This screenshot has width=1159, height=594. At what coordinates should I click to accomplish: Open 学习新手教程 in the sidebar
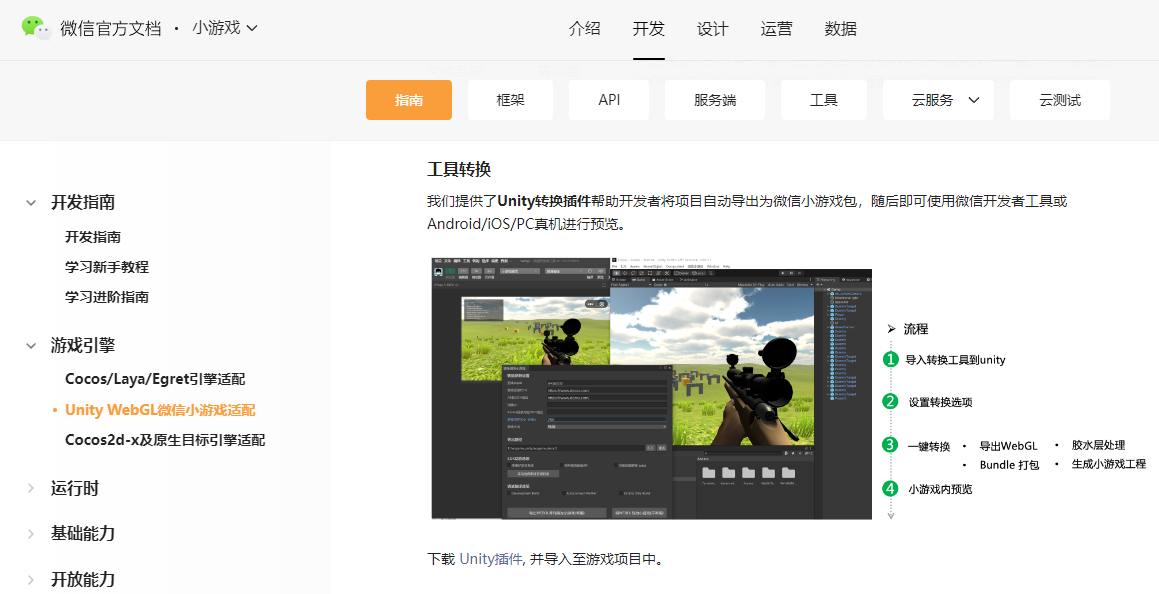click(x=106, y=267)
